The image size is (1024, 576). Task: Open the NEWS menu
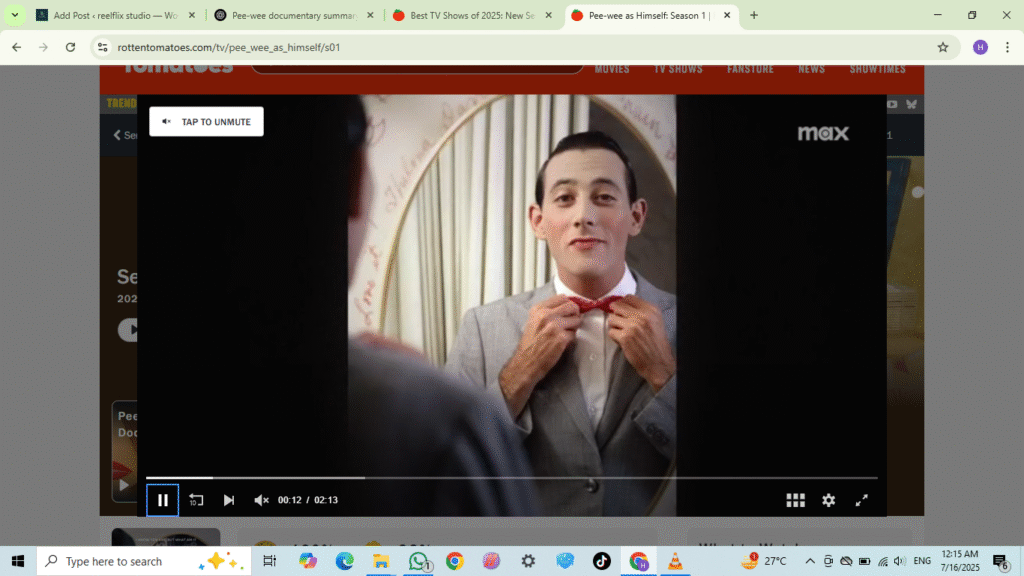coord(812,69)
